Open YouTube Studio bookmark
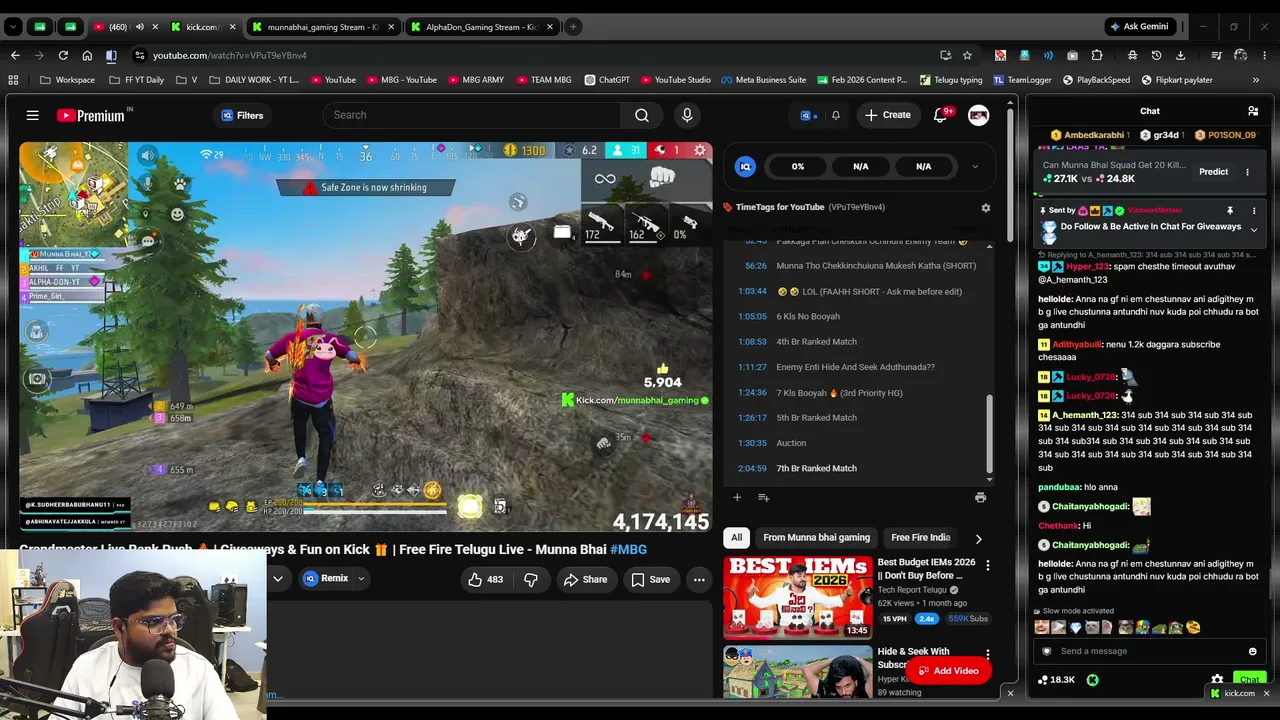 point(675,80)
